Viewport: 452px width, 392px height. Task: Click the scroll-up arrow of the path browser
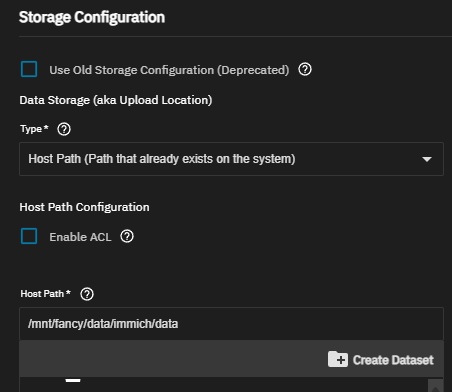tap(436, 386)
